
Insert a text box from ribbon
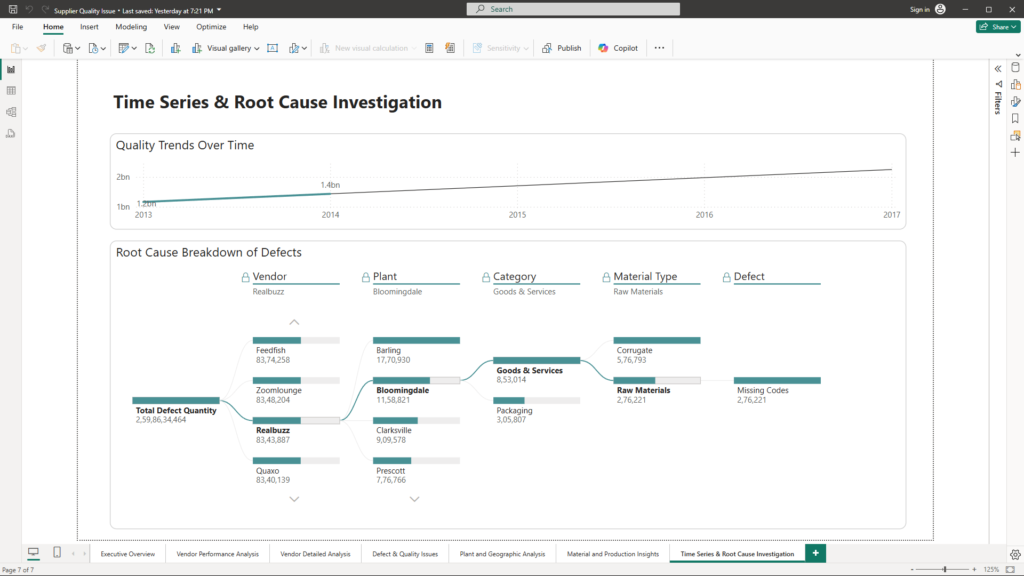272,48
